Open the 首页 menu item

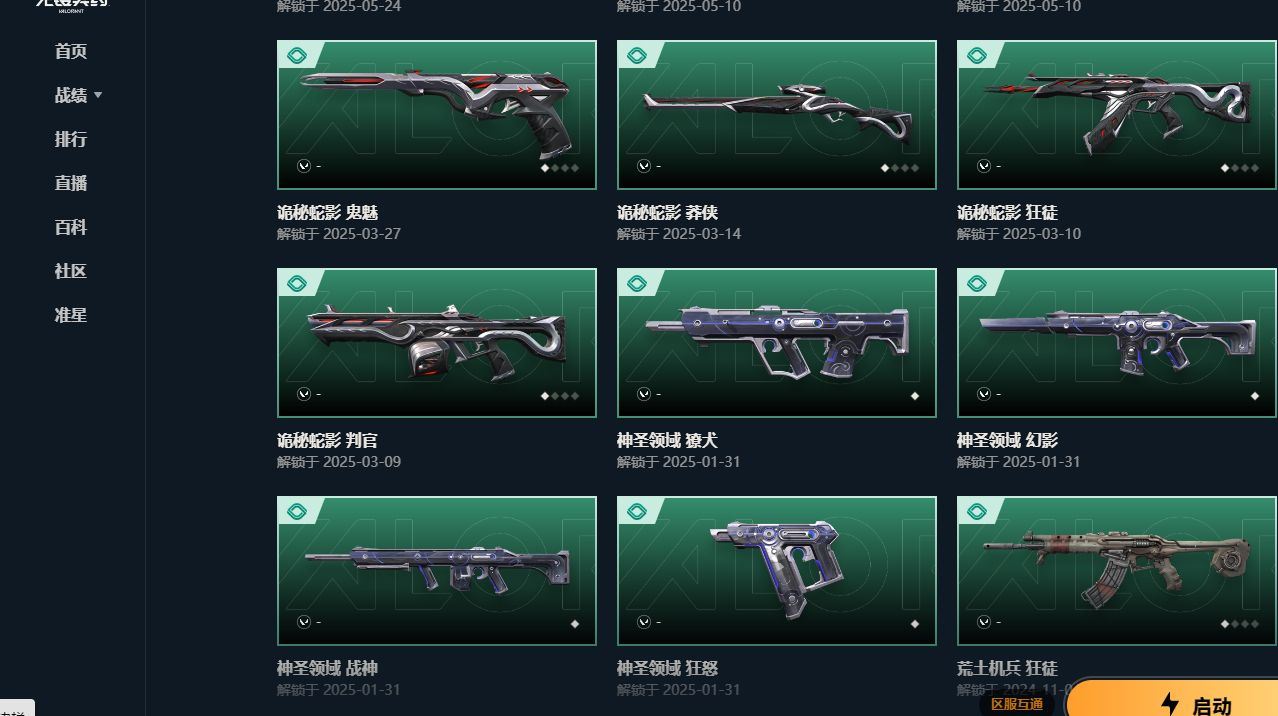(71, 51)
